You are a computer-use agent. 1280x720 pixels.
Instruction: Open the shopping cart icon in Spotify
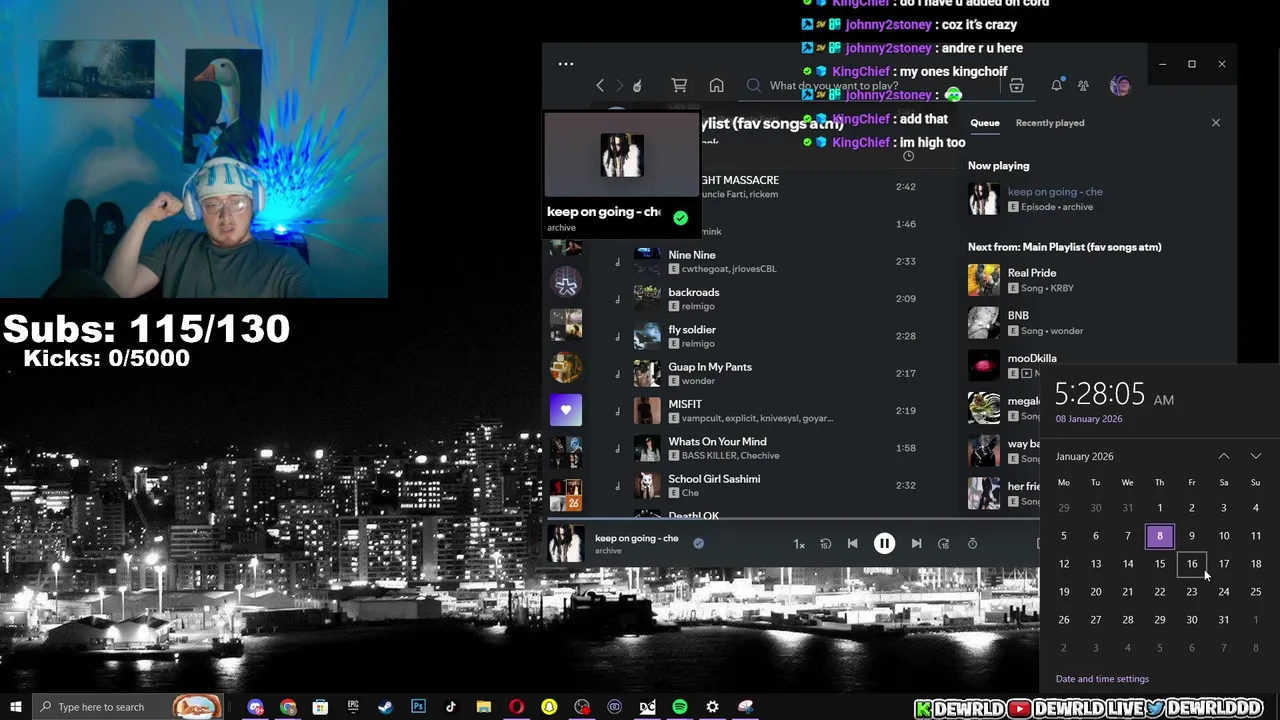coord(679,86)
